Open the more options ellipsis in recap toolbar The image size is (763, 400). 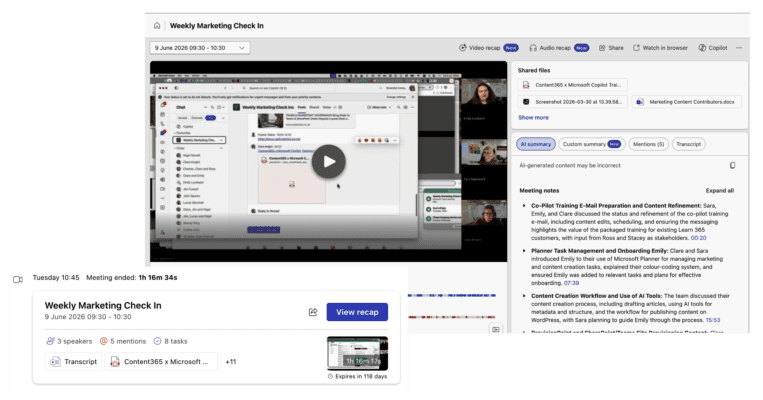(739, 48)
